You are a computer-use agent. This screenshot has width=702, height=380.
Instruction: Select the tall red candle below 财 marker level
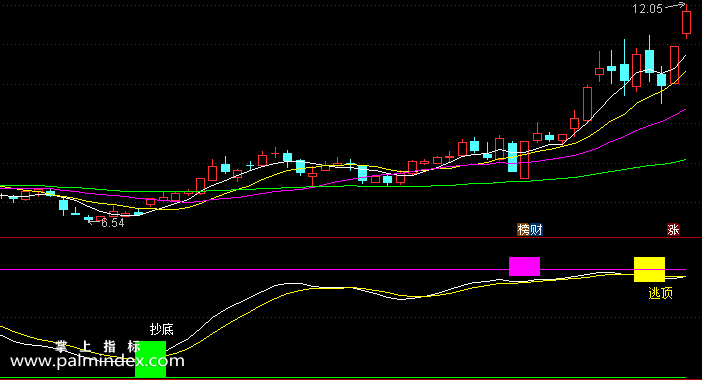(524, 160)
